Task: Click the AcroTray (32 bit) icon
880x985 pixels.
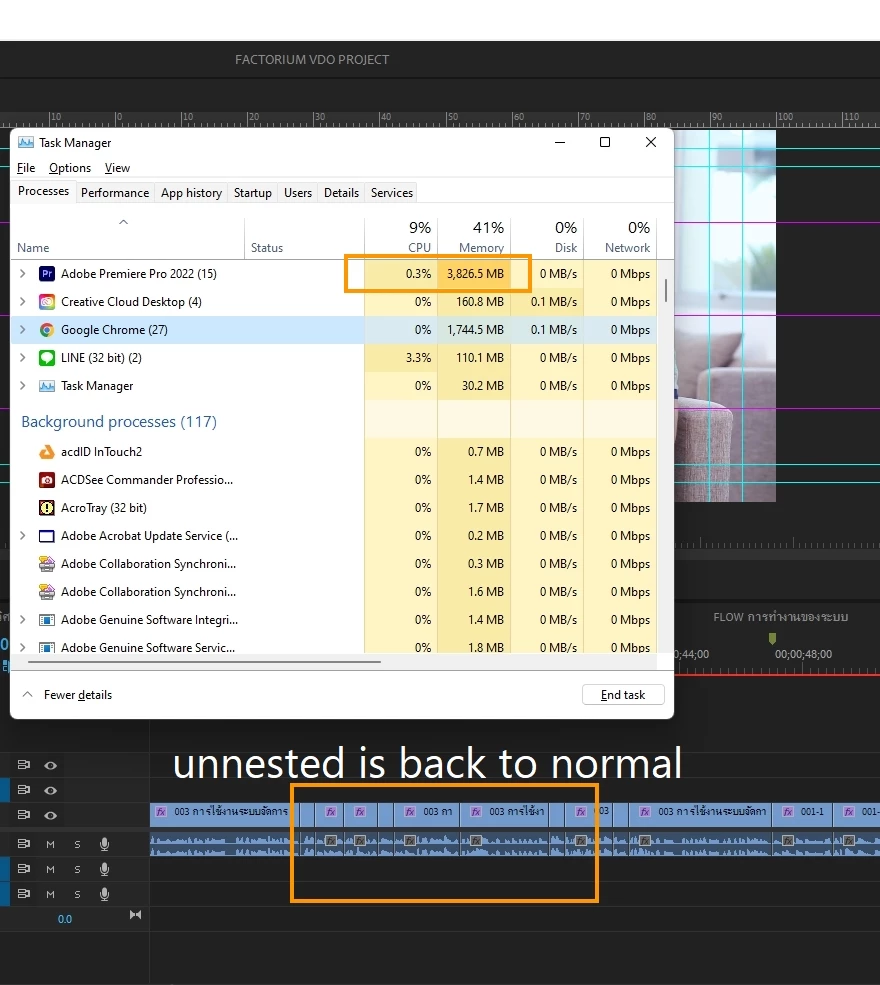Action: tap(46, 508)
